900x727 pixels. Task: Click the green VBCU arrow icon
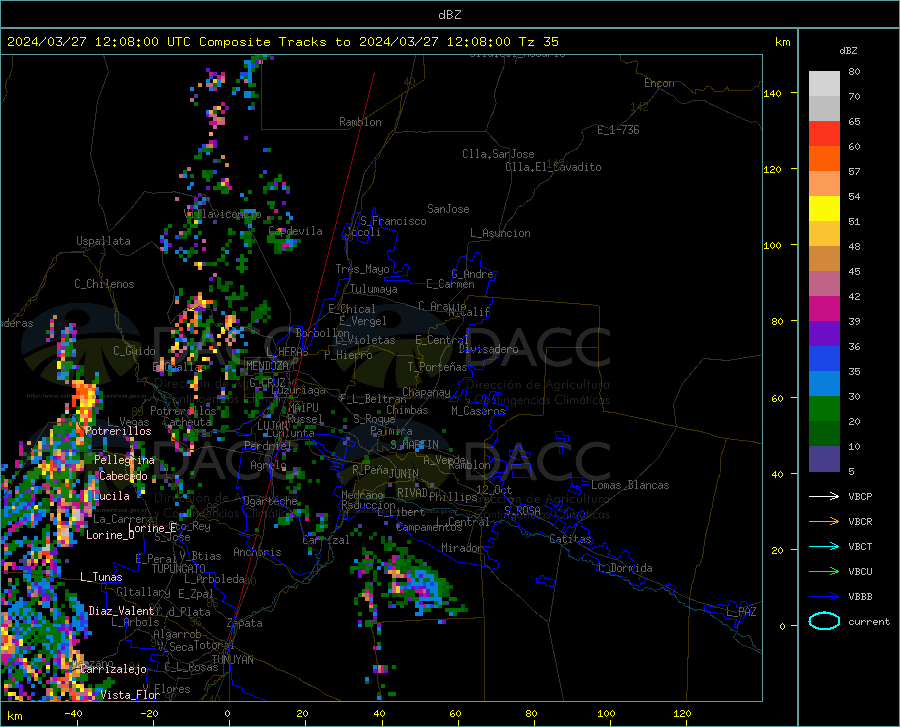824,571
